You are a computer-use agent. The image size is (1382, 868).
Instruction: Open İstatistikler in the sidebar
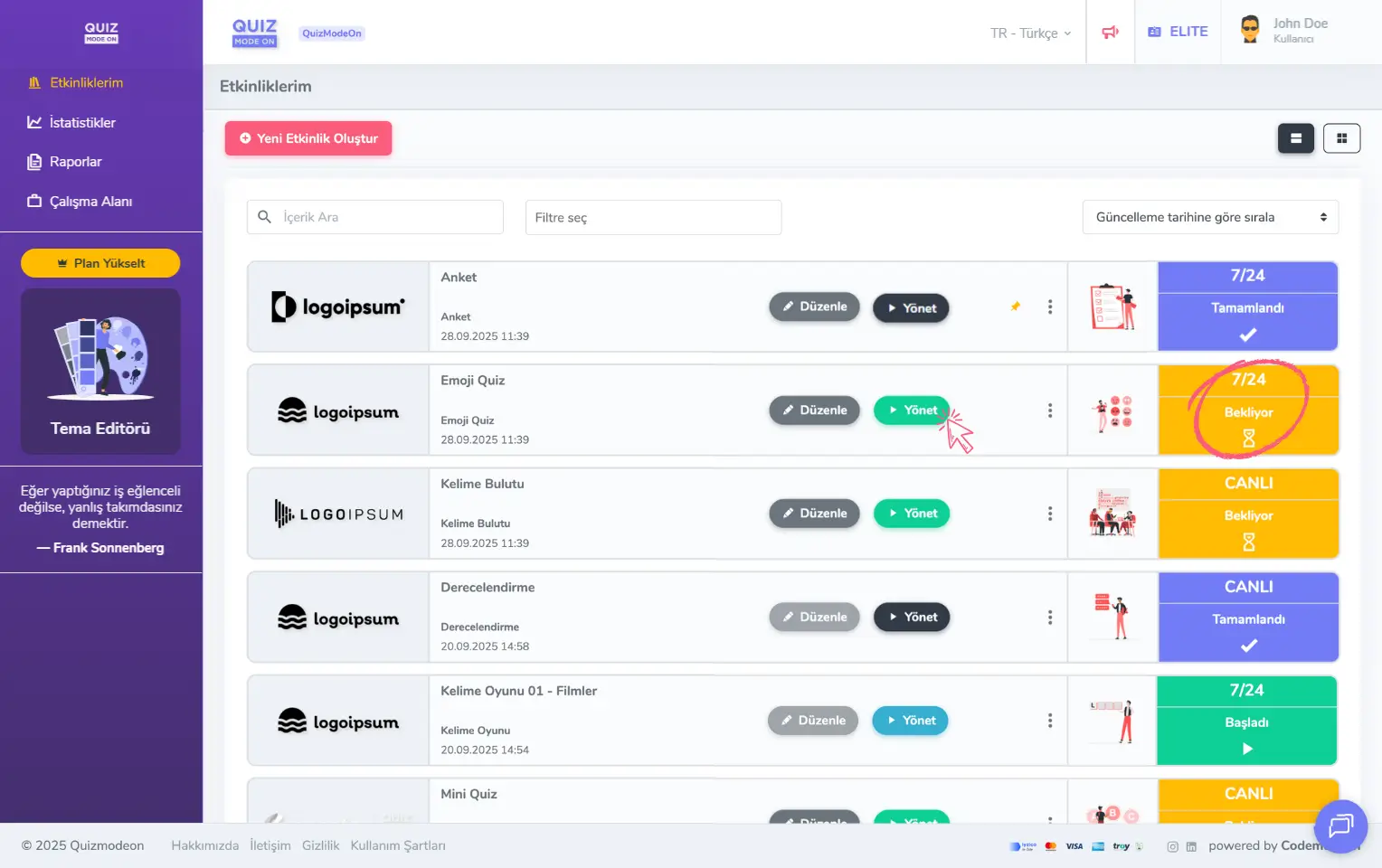coord(82,123)
